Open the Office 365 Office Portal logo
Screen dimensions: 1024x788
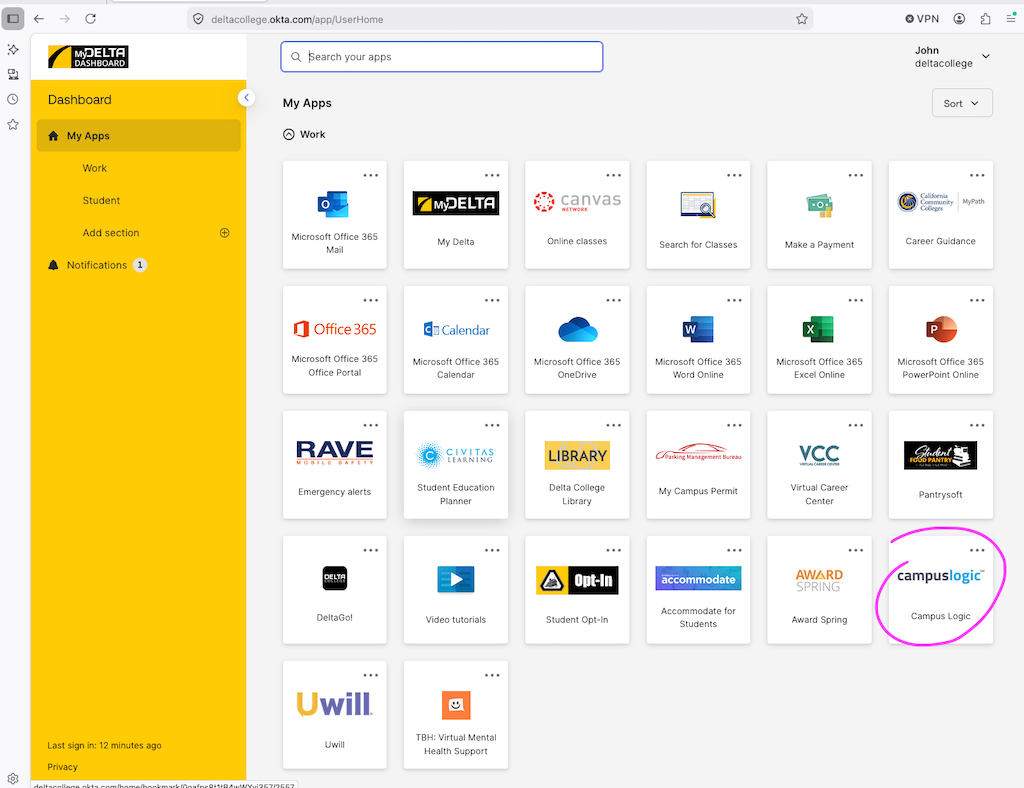pyautogui.click(x=335, y=329)
